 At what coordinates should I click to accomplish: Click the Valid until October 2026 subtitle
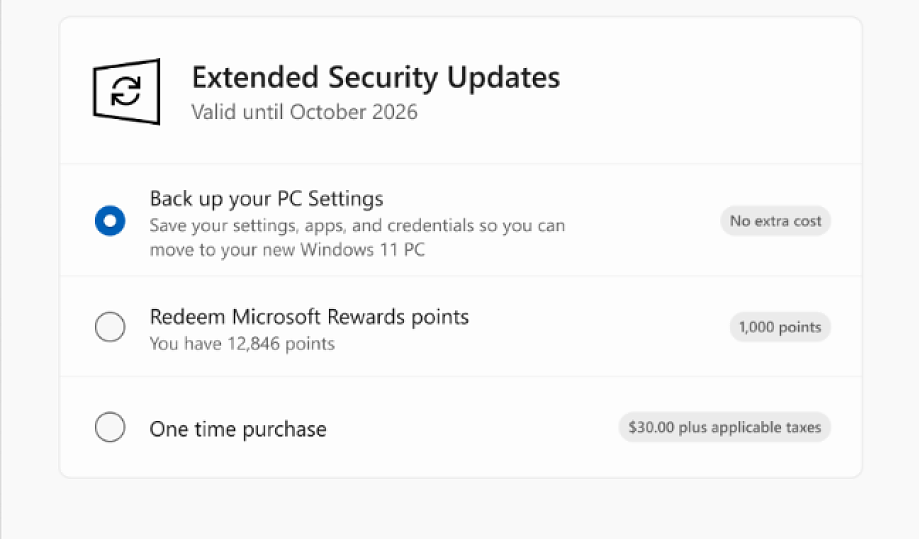305,112
